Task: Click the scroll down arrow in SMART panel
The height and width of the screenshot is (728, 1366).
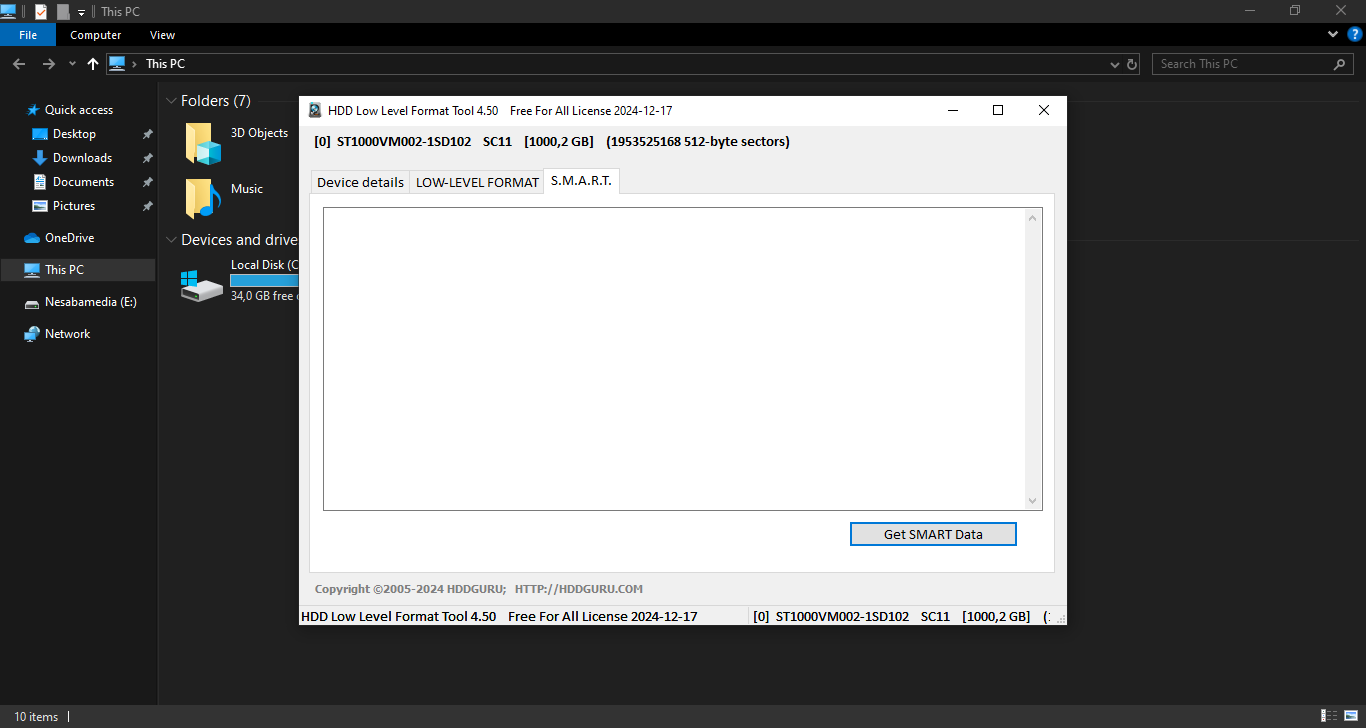Action: [x=1033, y=501]
